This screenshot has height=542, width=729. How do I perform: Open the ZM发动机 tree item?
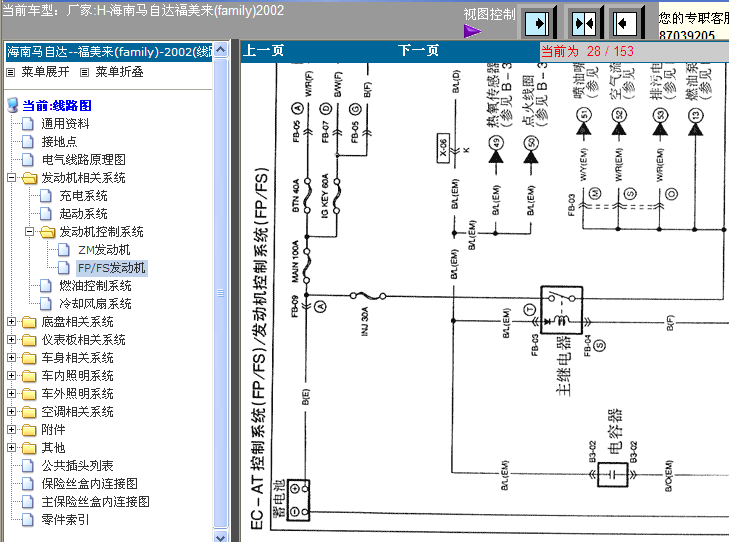coord(104,250)
